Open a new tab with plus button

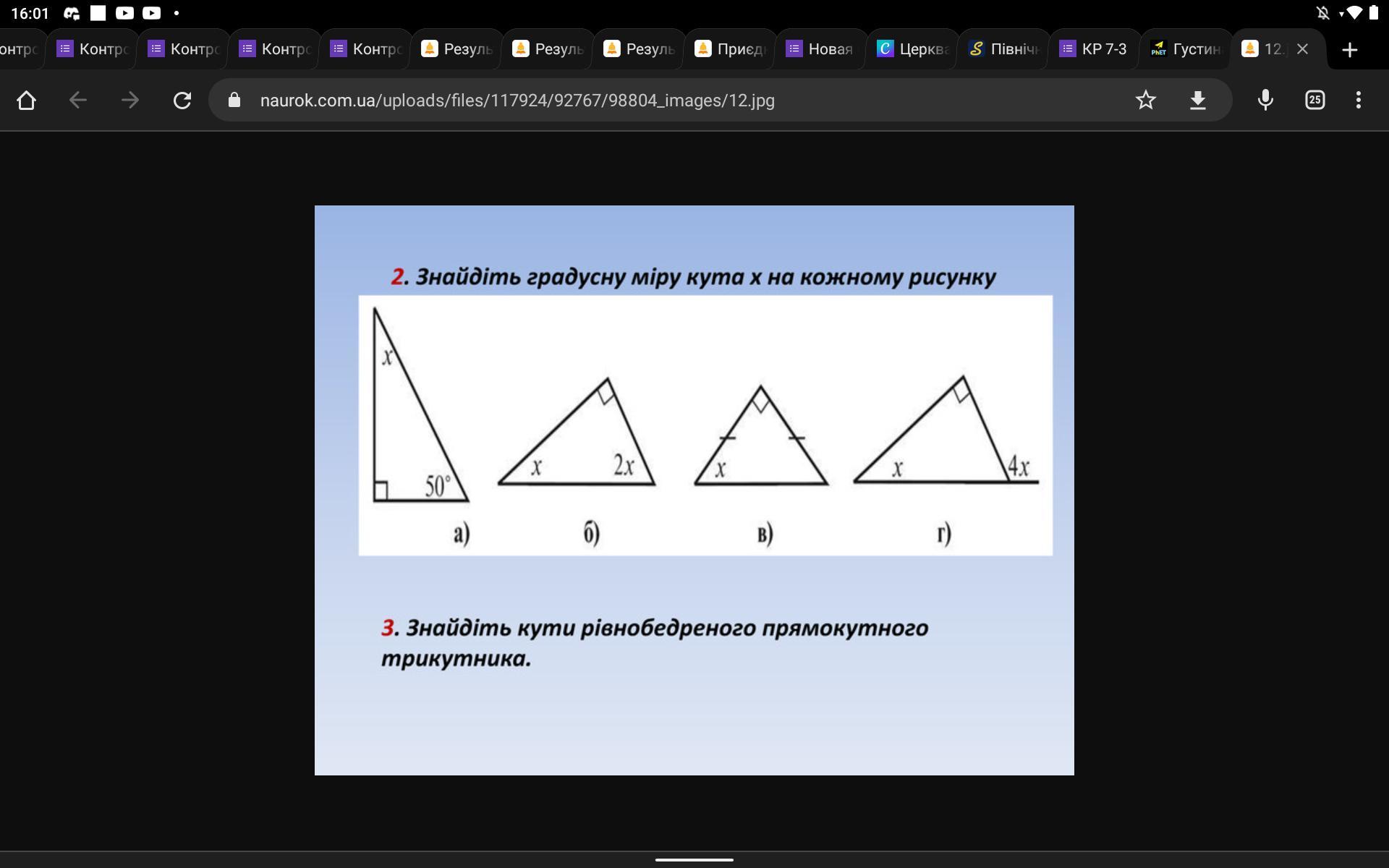pyautogui.click(x=1349, y=49)
